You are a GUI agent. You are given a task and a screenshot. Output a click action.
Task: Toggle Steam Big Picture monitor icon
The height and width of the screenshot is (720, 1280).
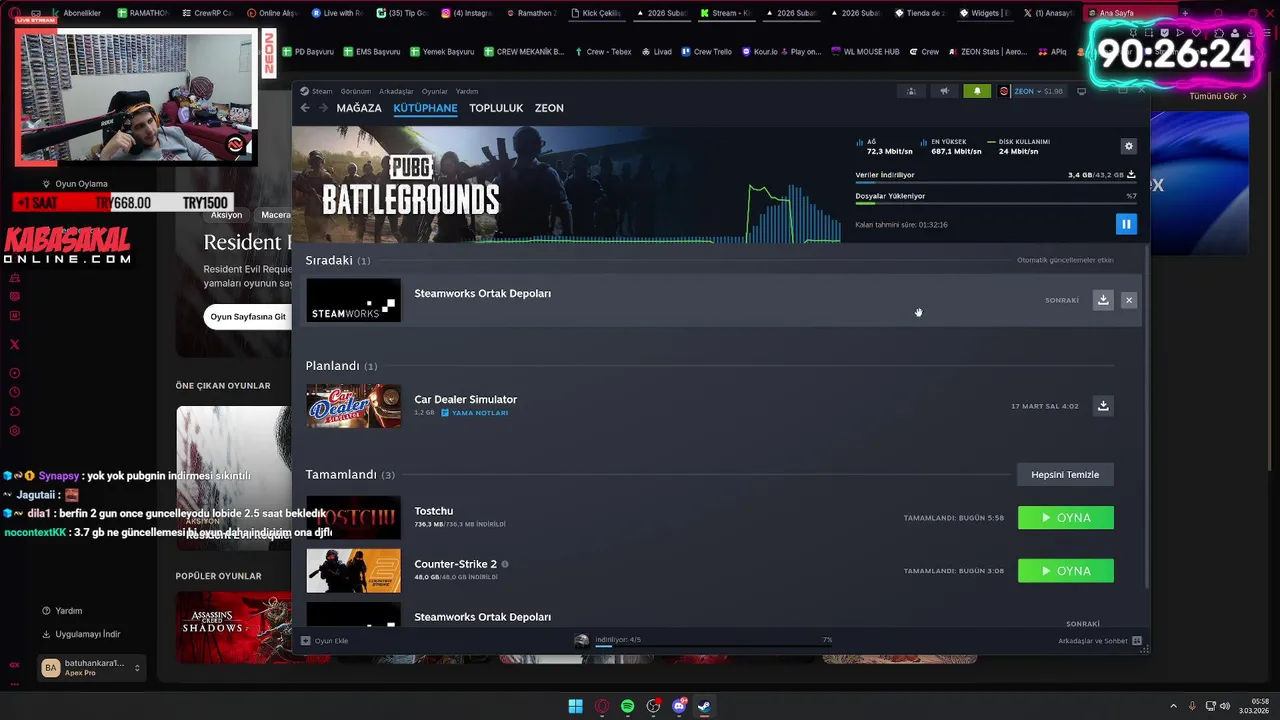tap(1081, 91)
